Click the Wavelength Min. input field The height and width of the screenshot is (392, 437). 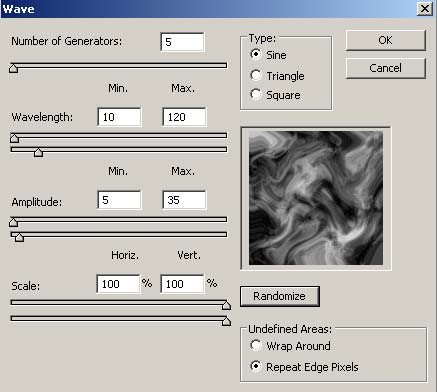119,117
